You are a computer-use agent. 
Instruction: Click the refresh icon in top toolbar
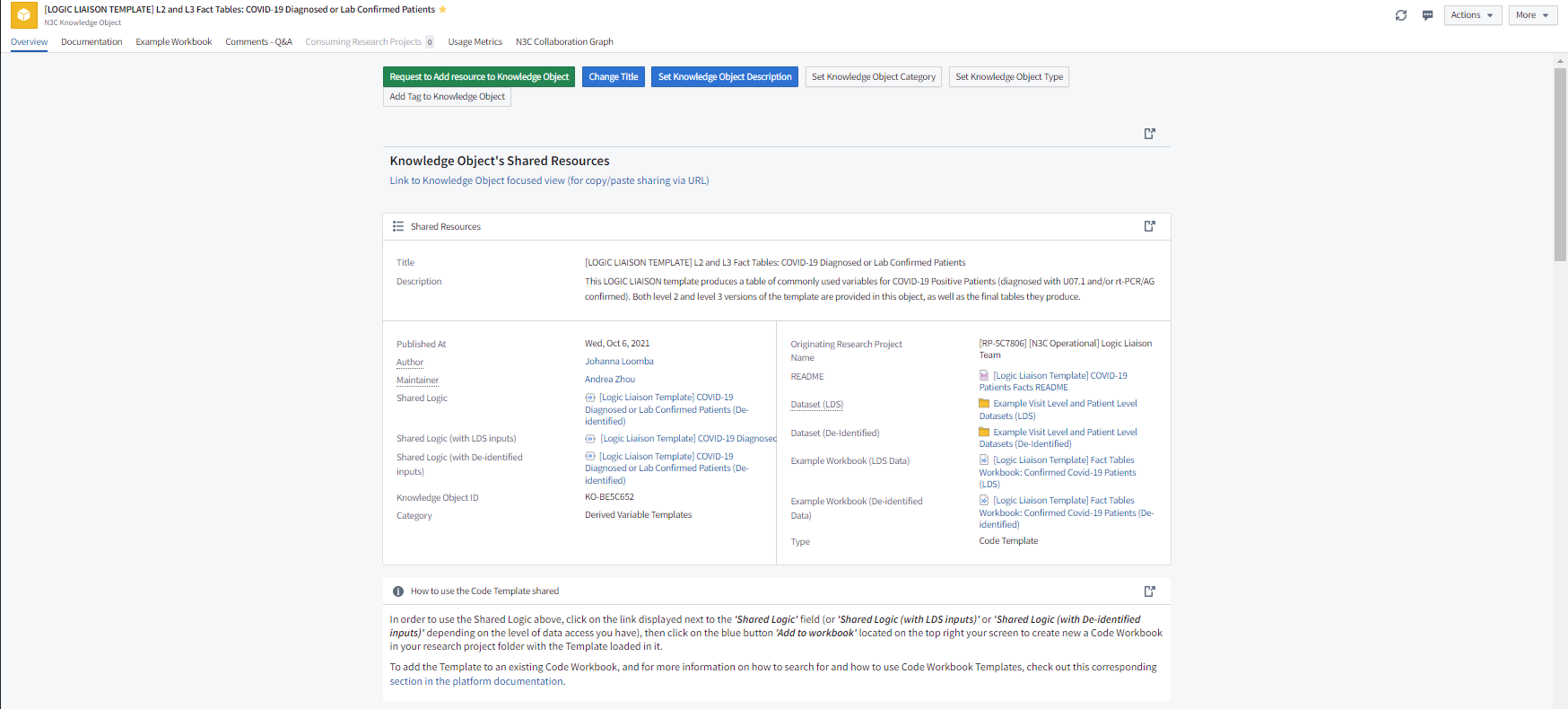[x=1400, y=15]
